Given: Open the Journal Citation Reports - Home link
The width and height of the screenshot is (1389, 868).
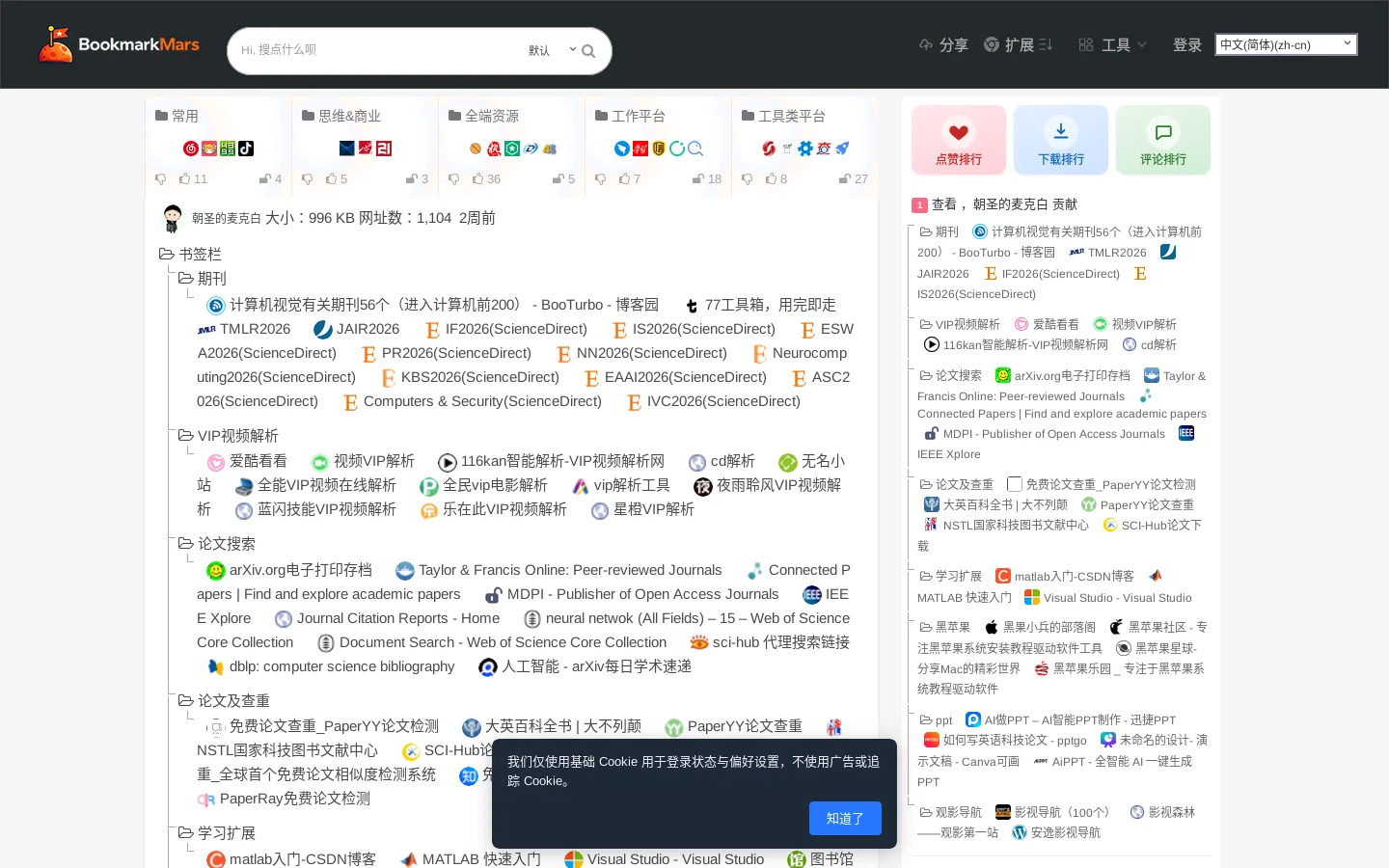Looking at the screenshot, I should click(x=398, y=619).
